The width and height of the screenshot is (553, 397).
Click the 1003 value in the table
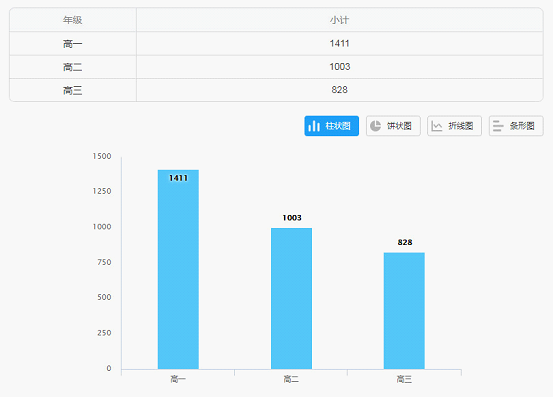click(x=340, y=67)
